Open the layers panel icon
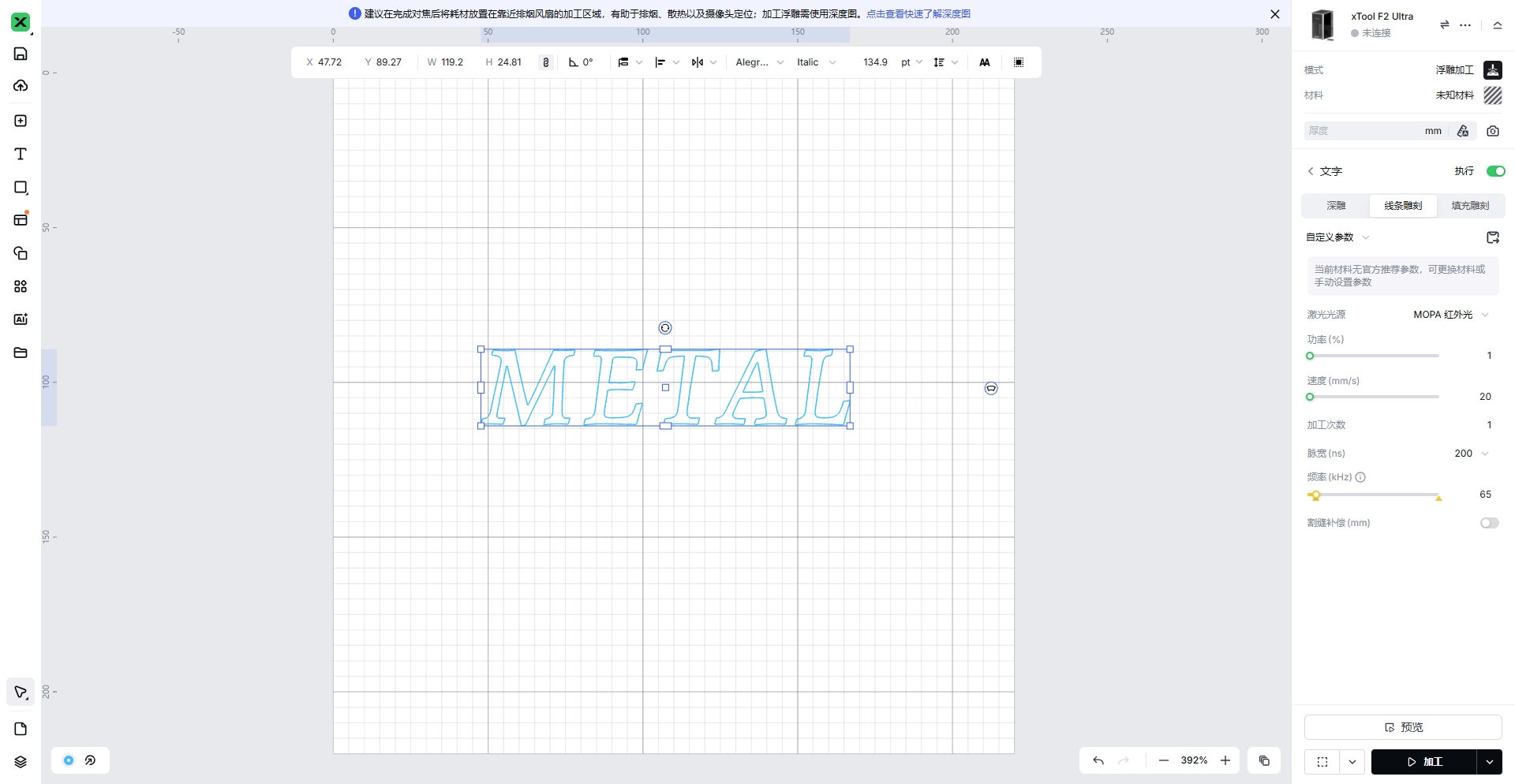Image resolution: width=1515 pixels, height=784 pixels. pyautogui.click(x=21, y=762)
